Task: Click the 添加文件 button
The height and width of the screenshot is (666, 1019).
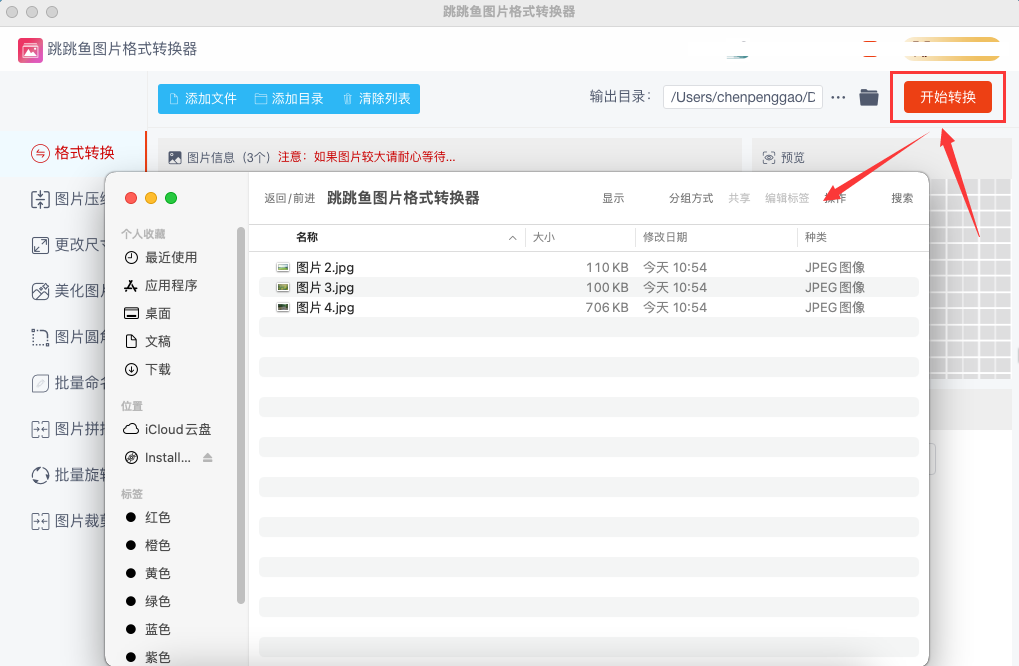Action: (x=202, y=99)
